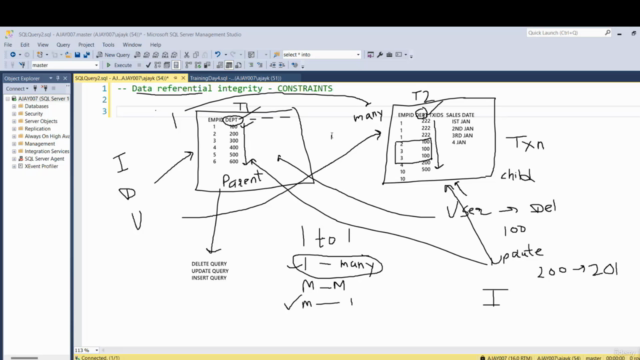Screen dimensions: 640x360
Task: Click Connect Object Explorer plug icon
Action: [35, 88]
